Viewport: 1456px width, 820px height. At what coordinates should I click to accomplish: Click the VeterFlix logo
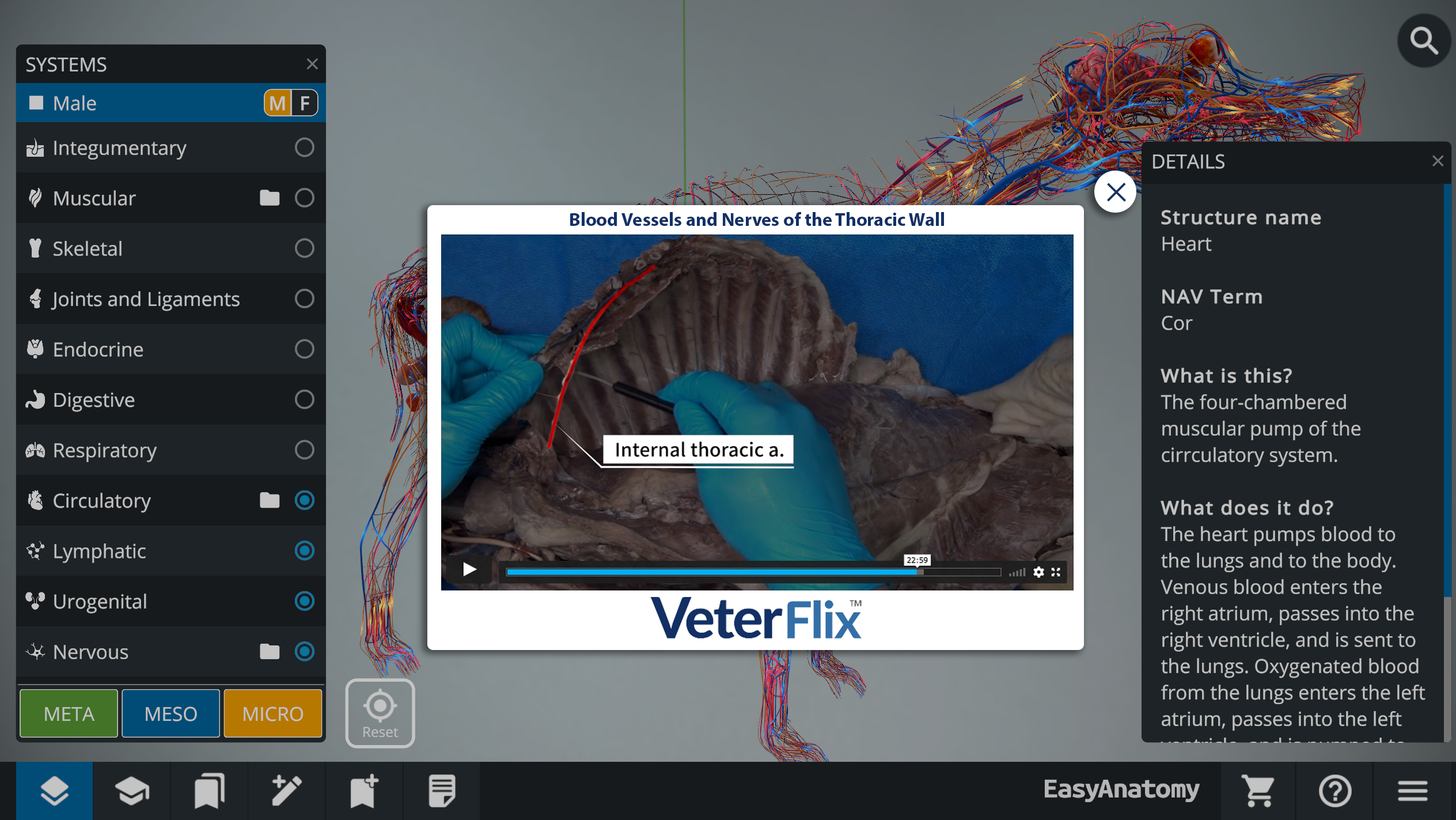click(756, 619)
